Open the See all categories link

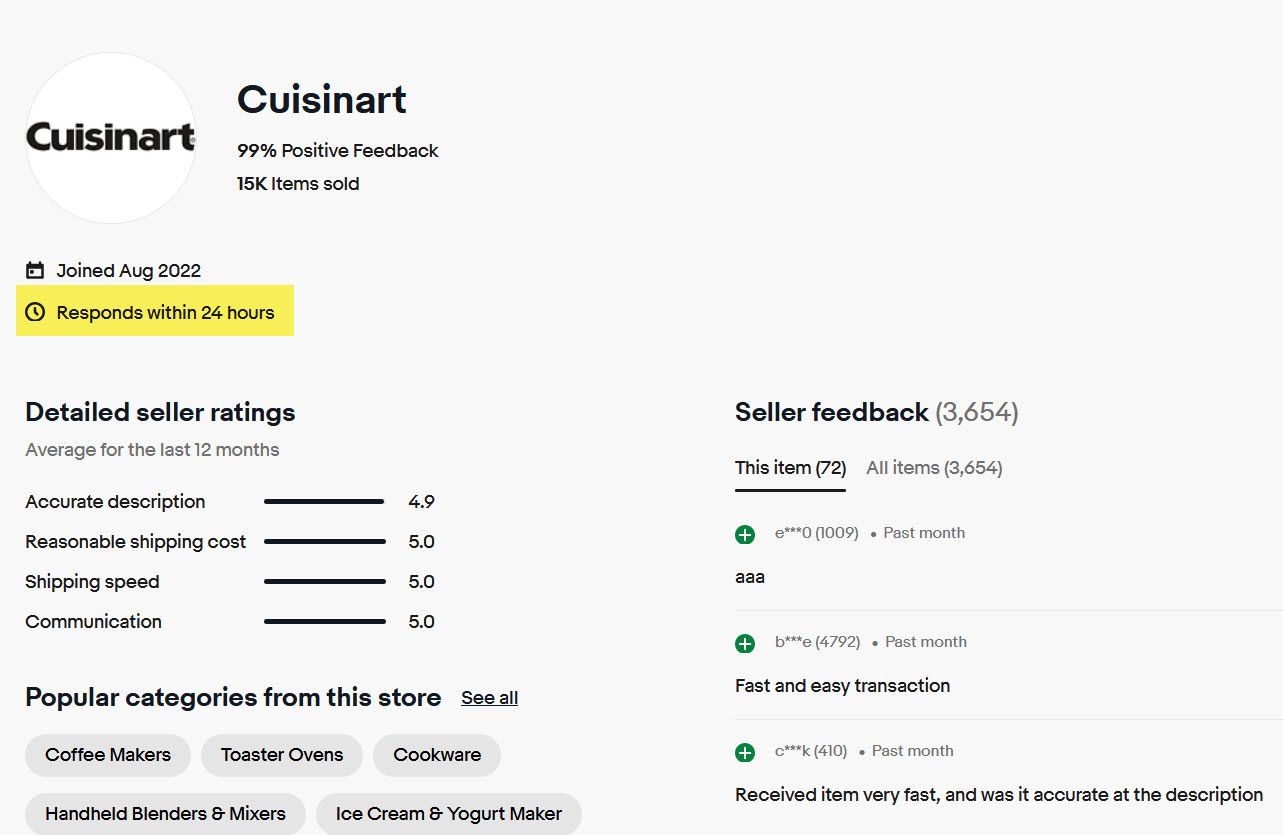click(x=489, y=698)
